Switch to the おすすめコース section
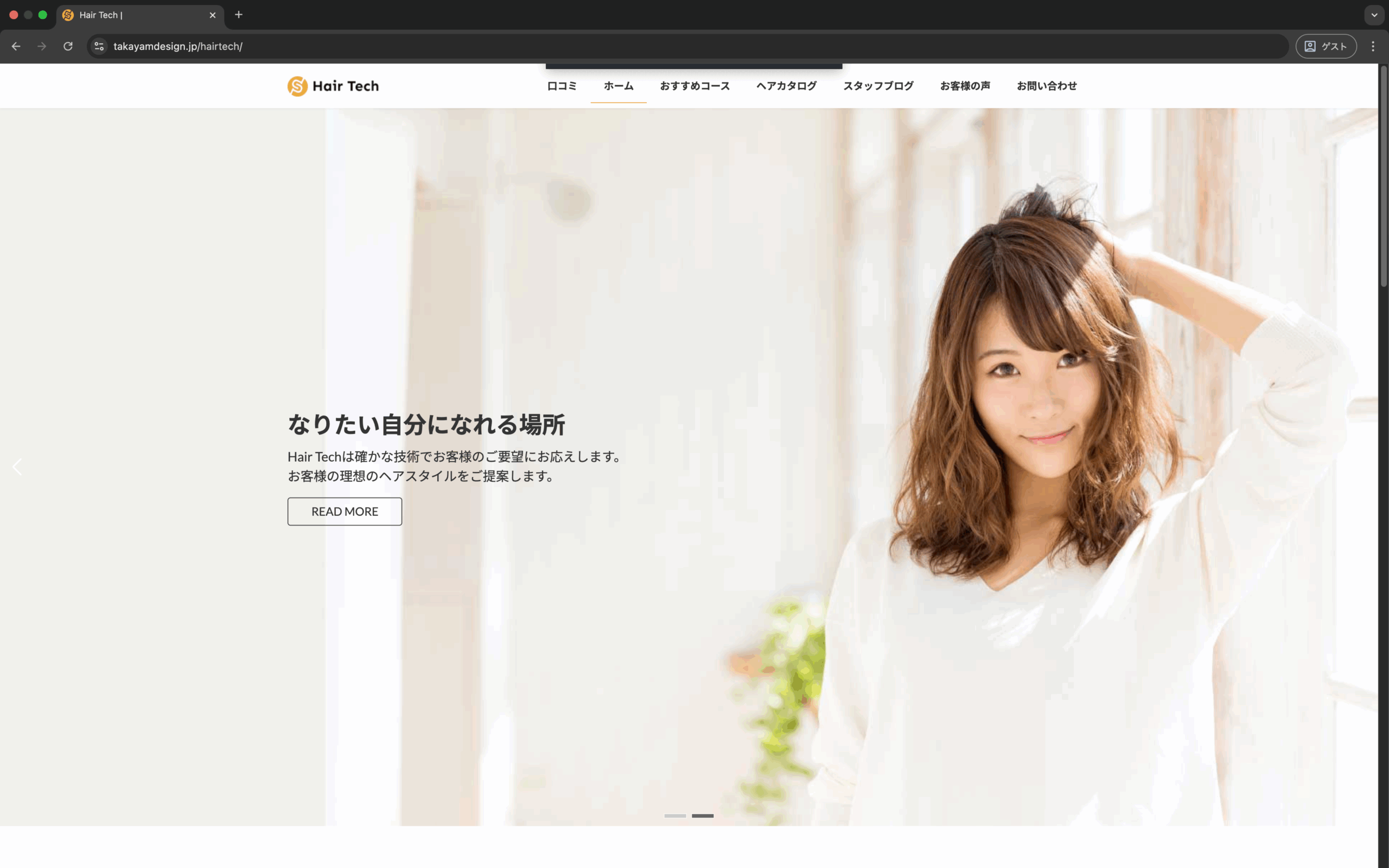Image resolution: width=1389 pixels, height=868 pixels. (694, 86)
